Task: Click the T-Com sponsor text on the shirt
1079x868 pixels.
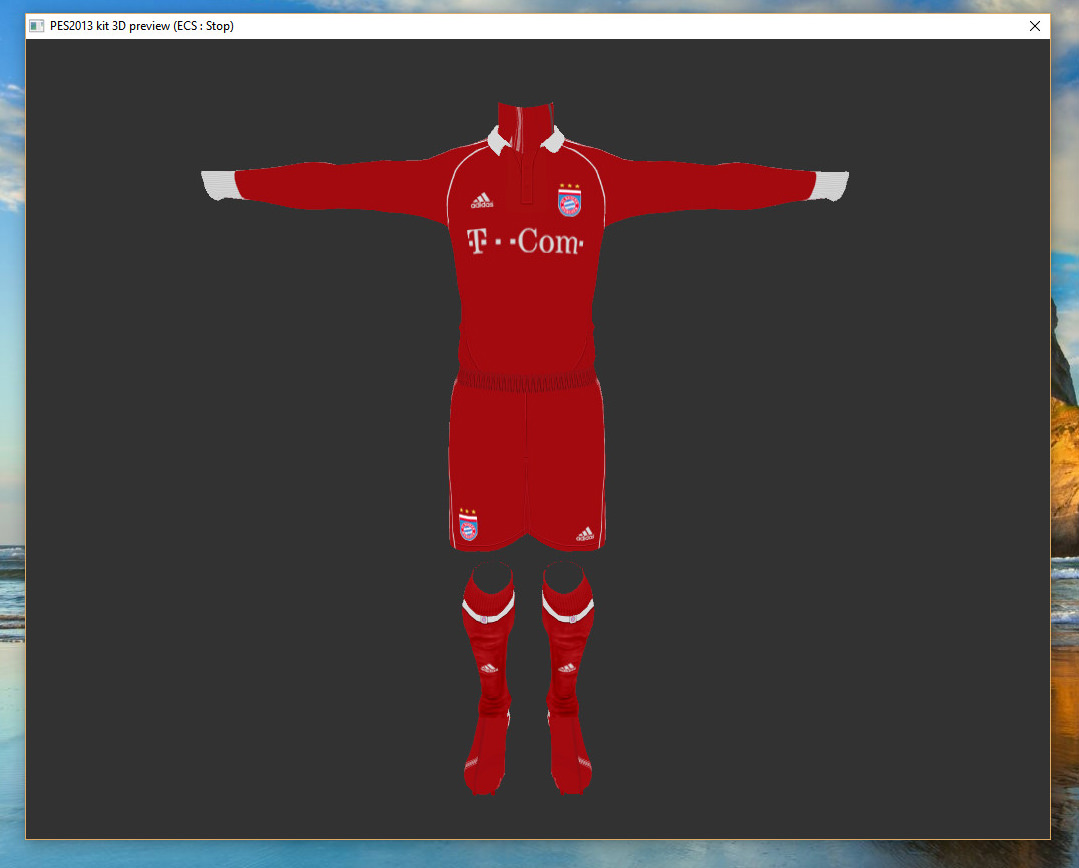Action: click(524, 242)
